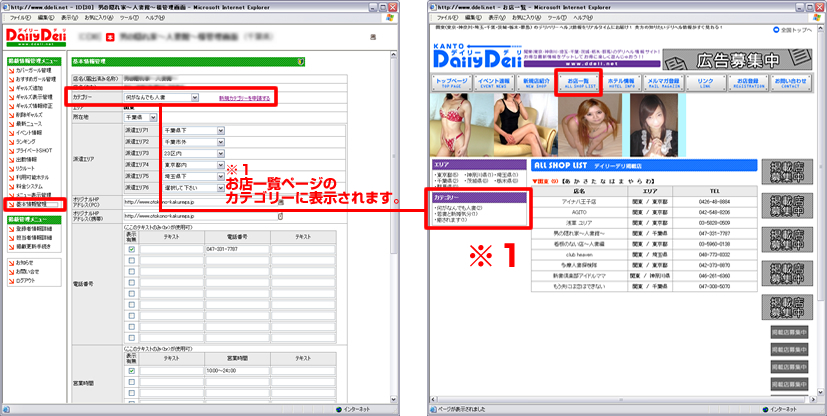Click the リンク LINK nav button
The width and height of the screenshot is (827, 416).
(x=706, y=83)
